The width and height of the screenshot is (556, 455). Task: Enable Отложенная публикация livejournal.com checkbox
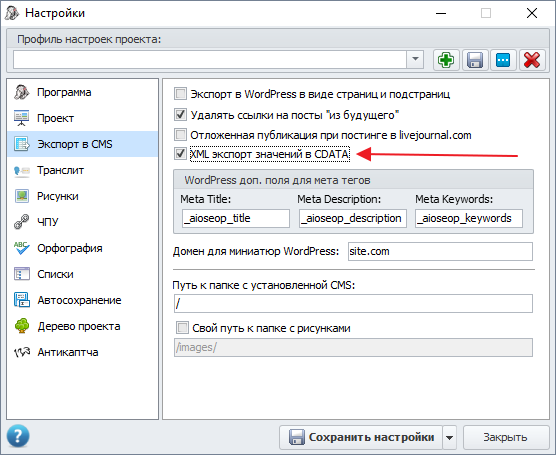point(180,135)
